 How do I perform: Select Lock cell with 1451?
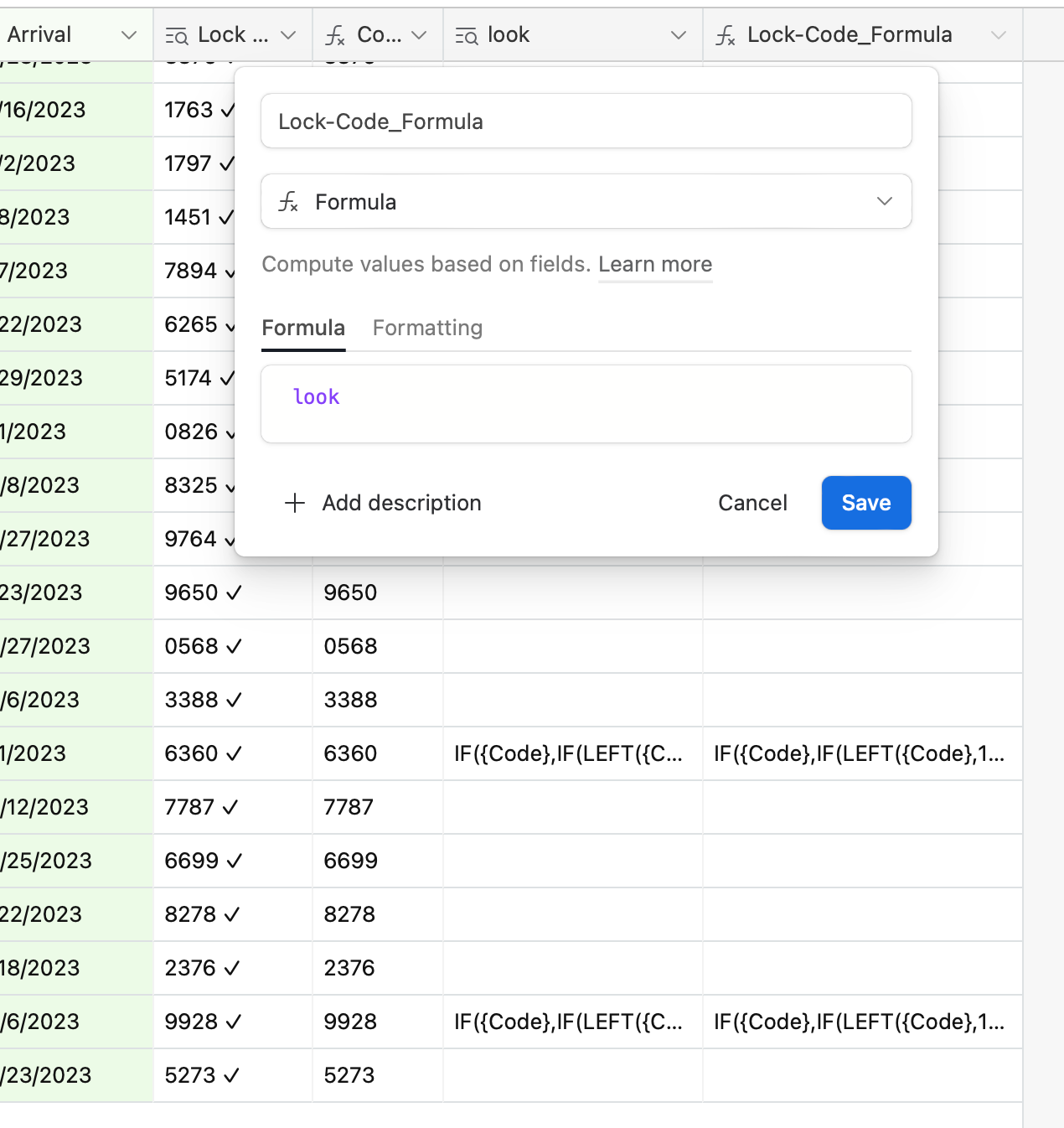tap(194, 217)
